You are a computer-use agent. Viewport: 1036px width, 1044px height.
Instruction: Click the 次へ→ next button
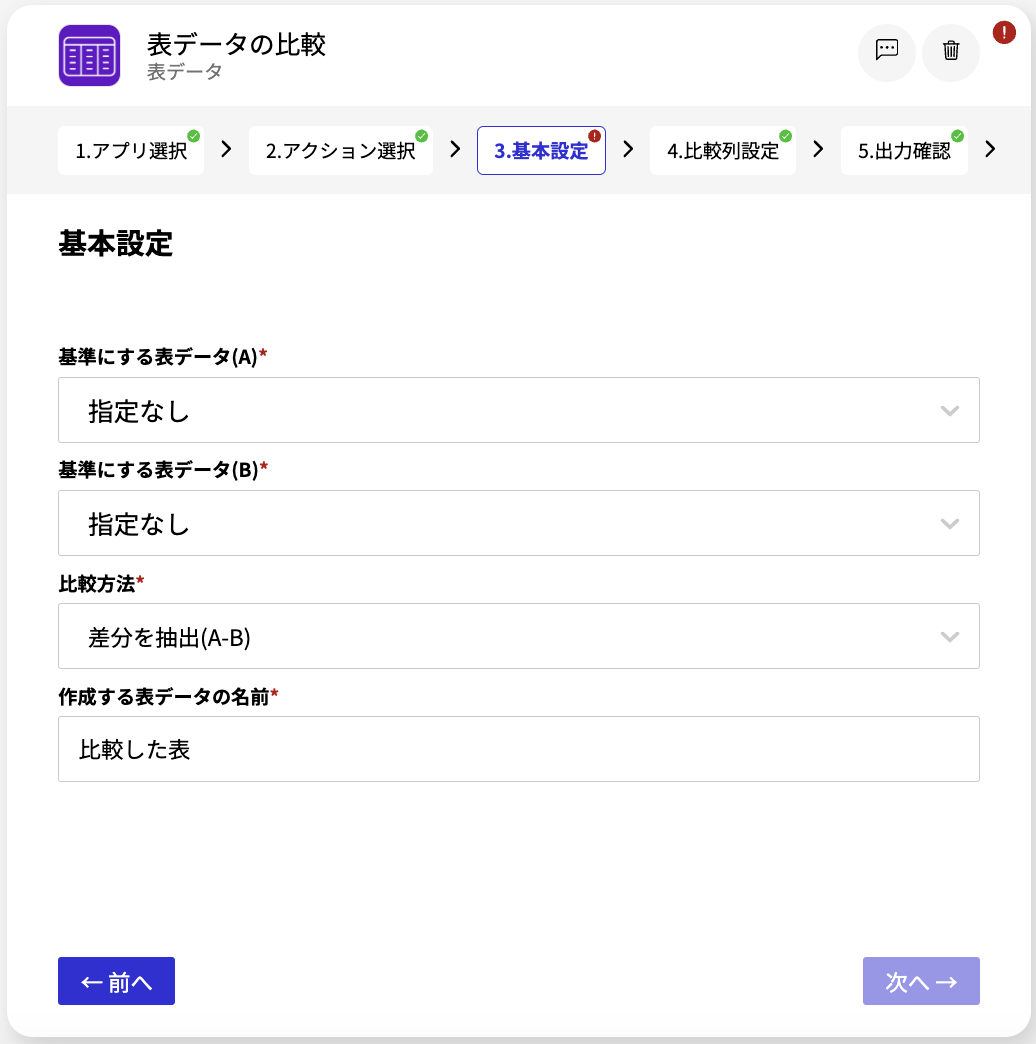click(x=921, y=981)
